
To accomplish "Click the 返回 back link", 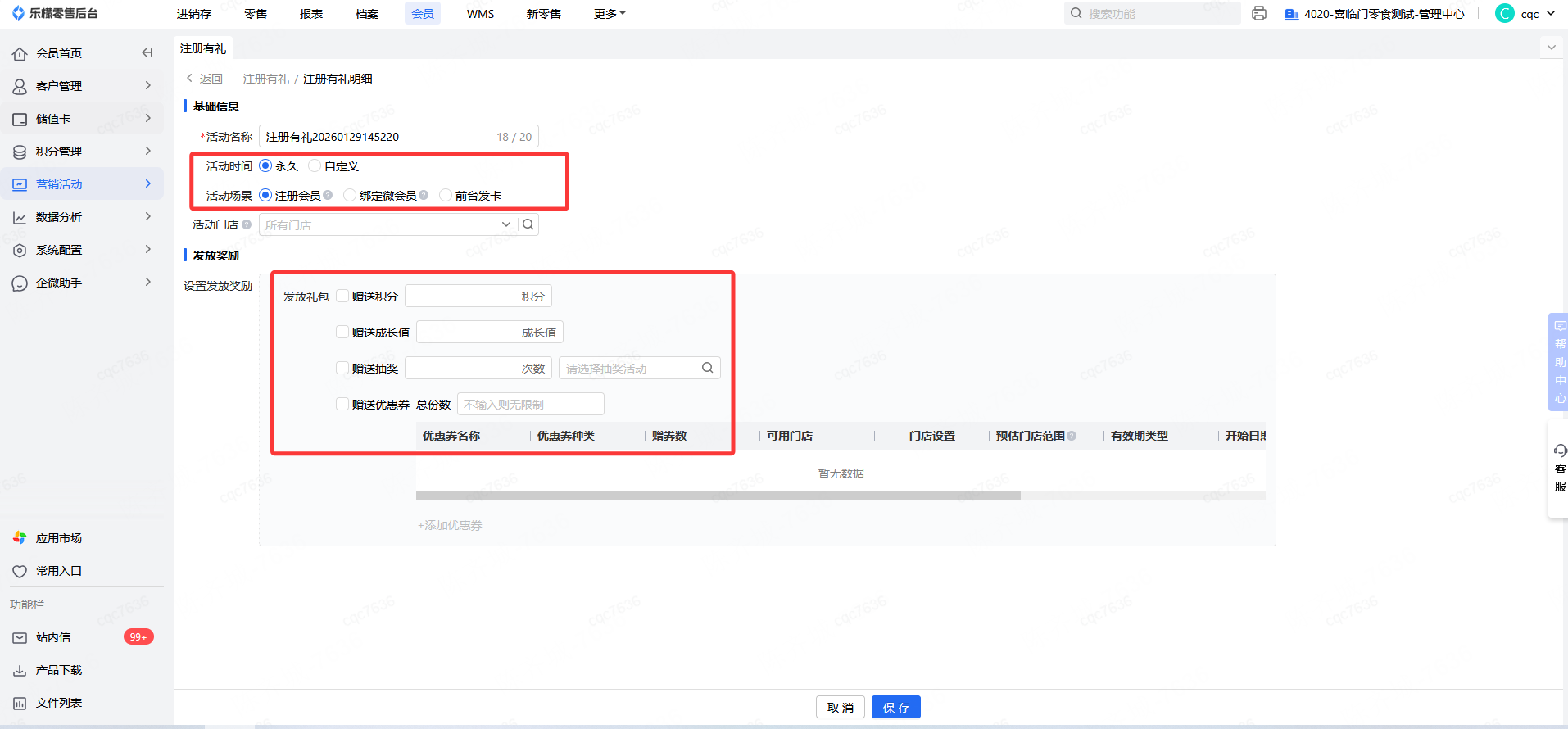I will tap(205, 79).
